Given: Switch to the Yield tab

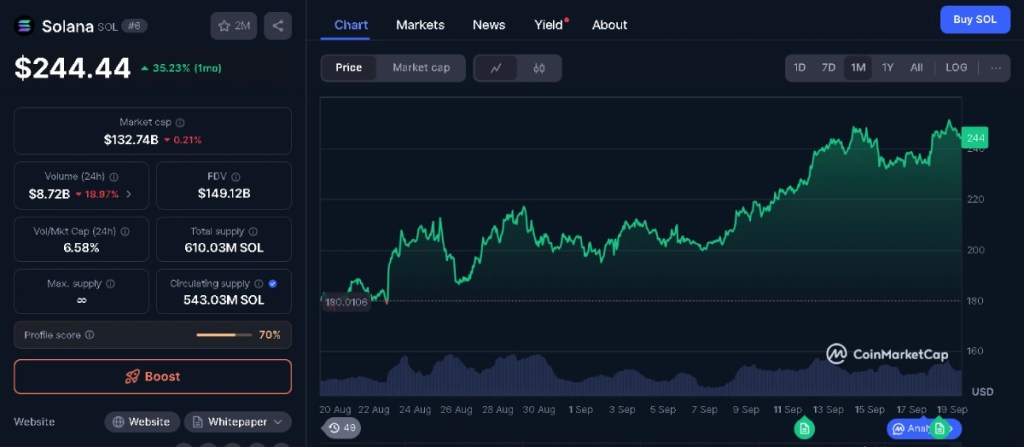Looking at the screenshot, I should tap(548, 25).
